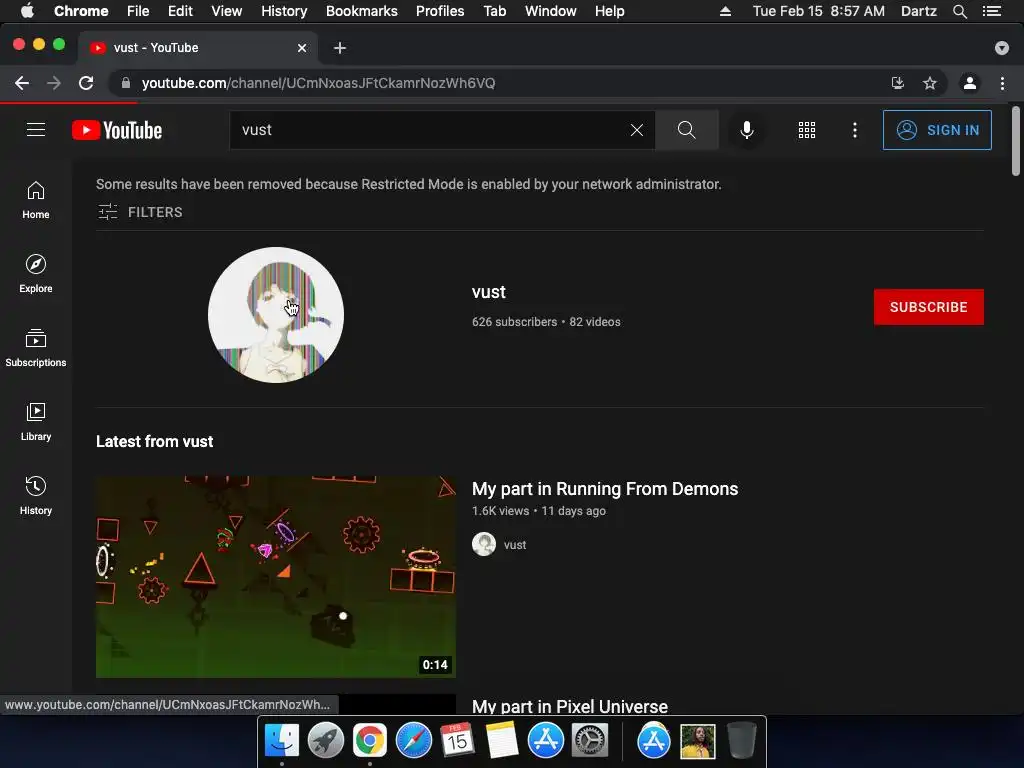Viewport: 1024px width, 768px height.
Task: Click the eject icon in menu bar
Action: (x=725, y=11)
